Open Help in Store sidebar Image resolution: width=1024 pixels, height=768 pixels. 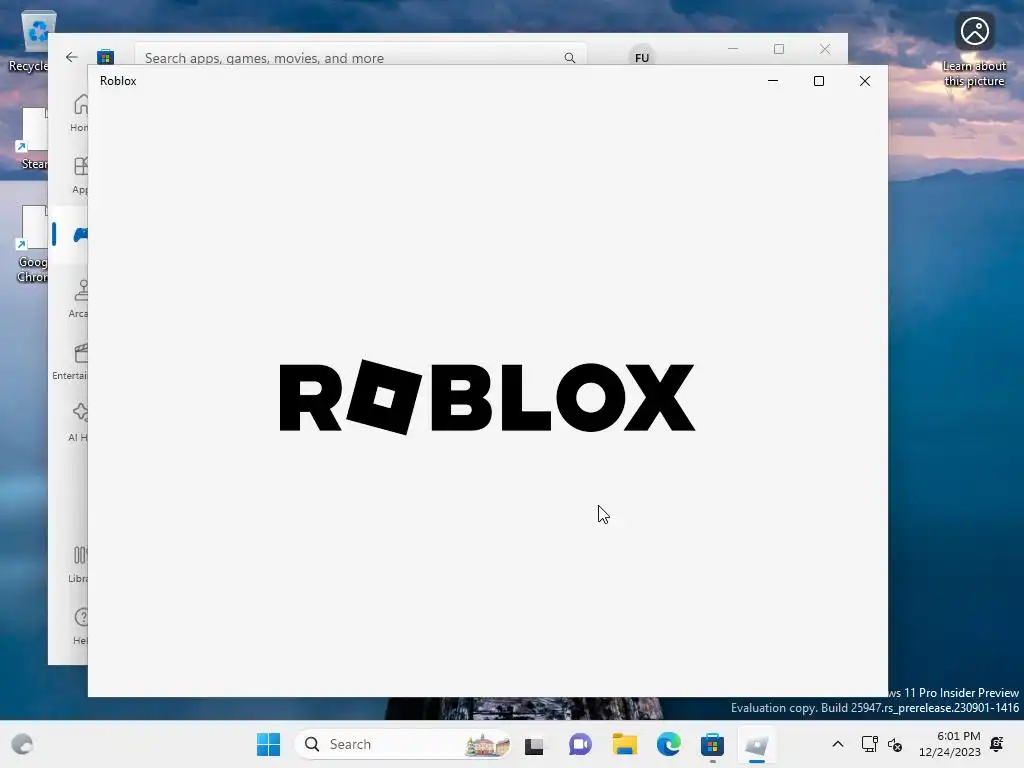coord(80,626)
